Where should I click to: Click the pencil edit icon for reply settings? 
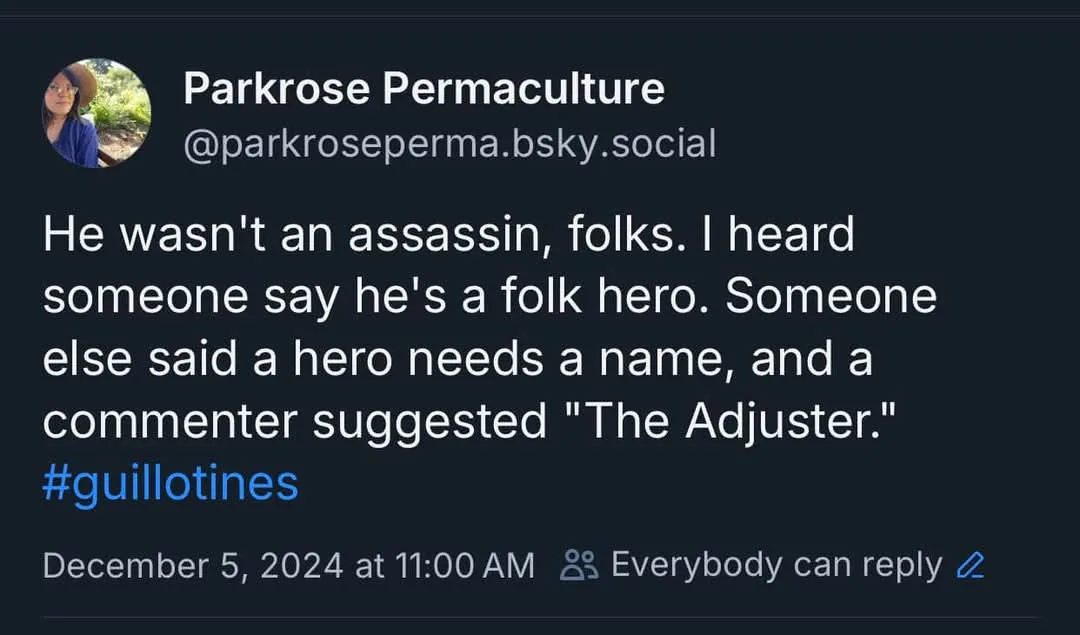click(x=970, y=565)
